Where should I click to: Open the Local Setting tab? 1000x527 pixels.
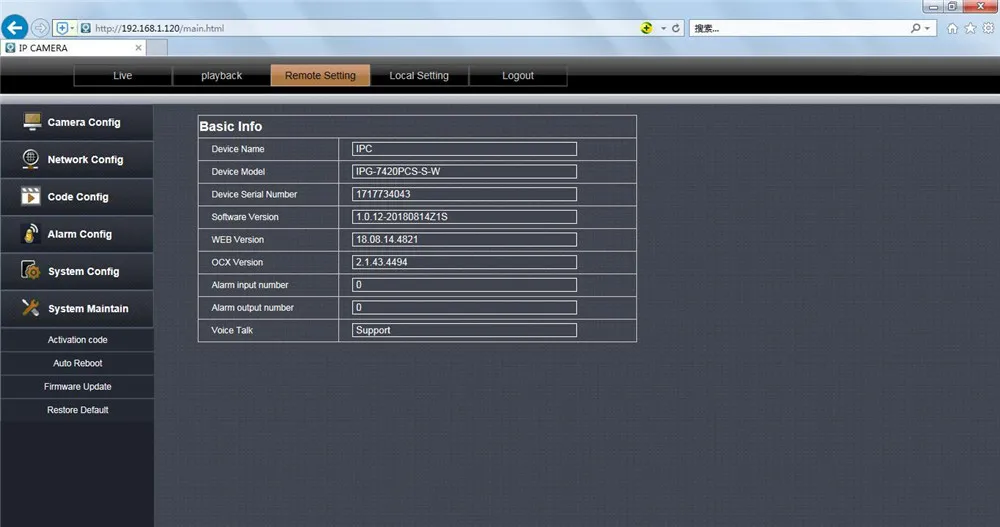tap(419, 75)
